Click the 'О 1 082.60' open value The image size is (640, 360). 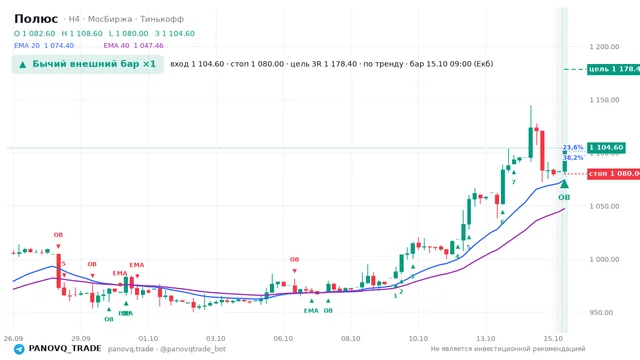(x=34, y=33)
